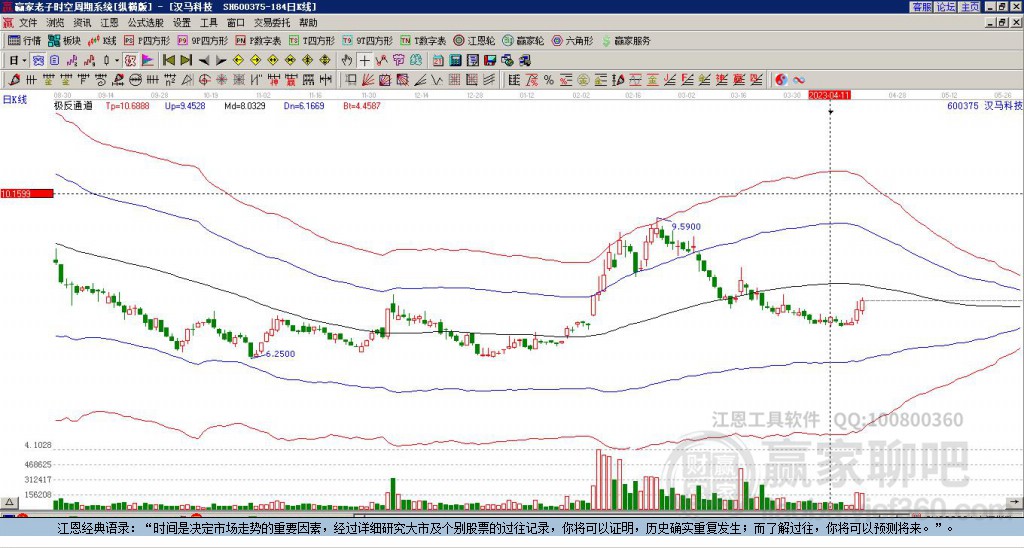Click the 600375 汉马科技 stock label

(985, 105)
